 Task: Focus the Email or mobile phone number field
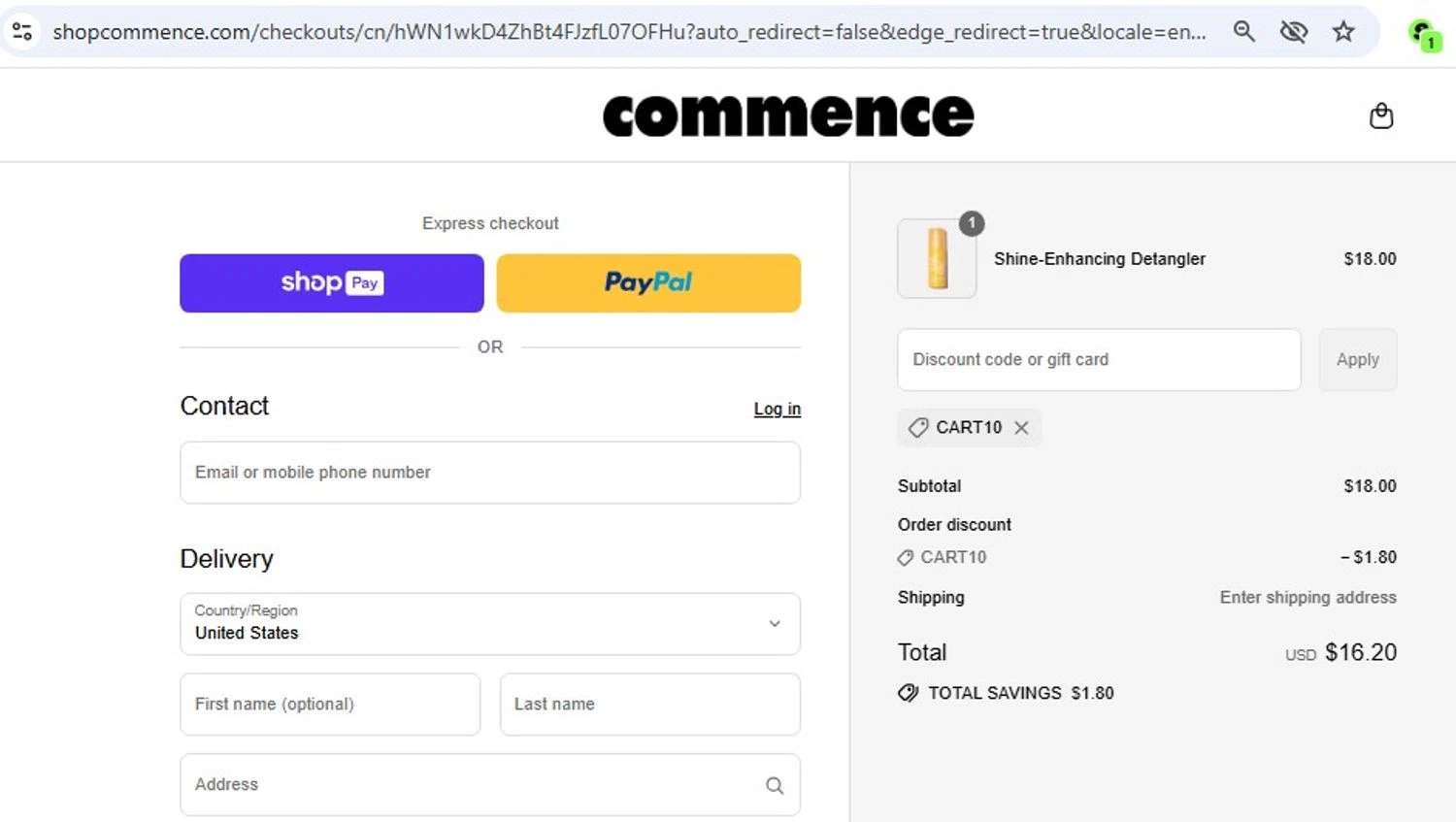490,473
